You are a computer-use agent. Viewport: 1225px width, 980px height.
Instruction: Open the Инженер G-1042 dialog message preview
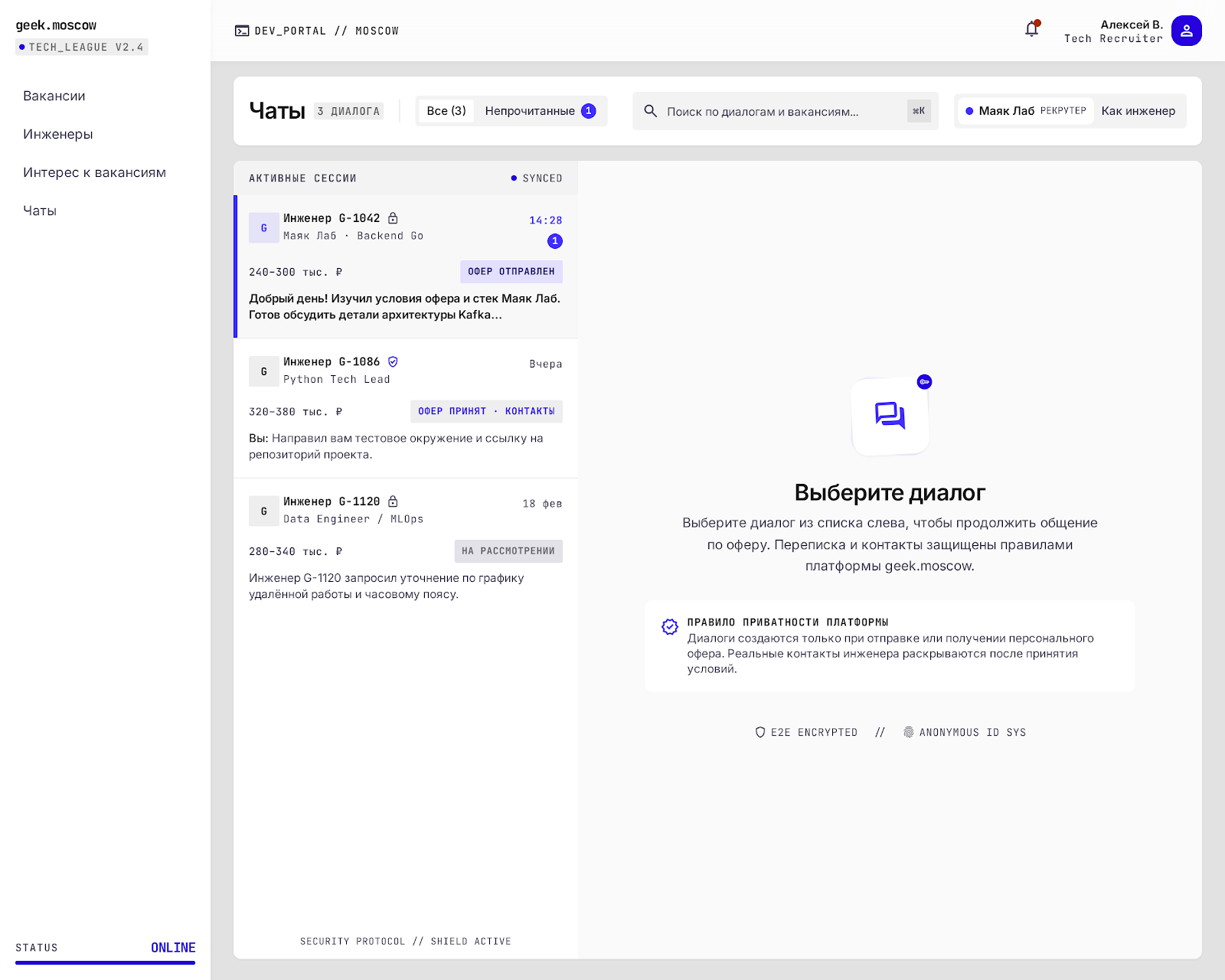(x=404, y=307)
